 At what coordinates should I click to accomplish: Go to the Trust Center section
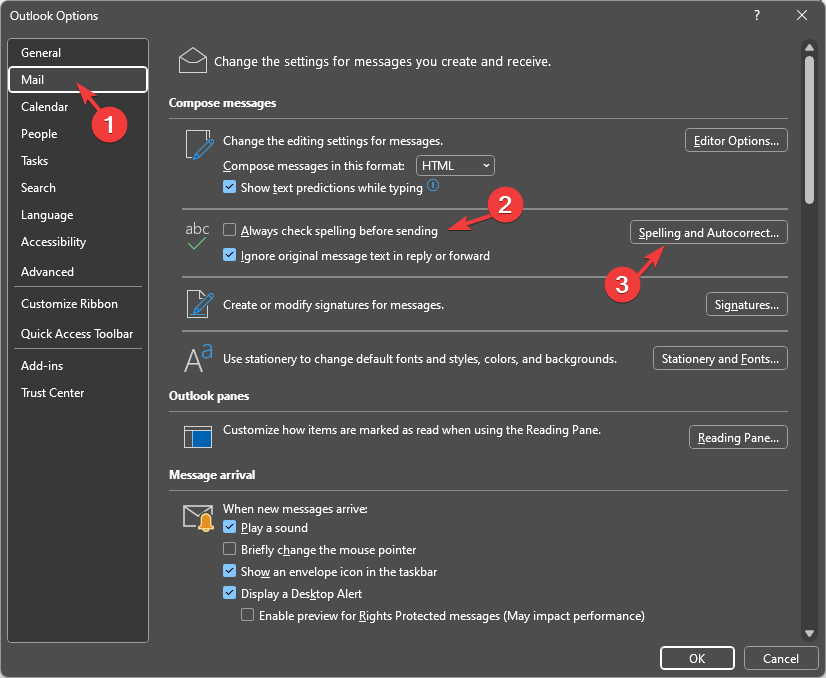click(53, 393)
